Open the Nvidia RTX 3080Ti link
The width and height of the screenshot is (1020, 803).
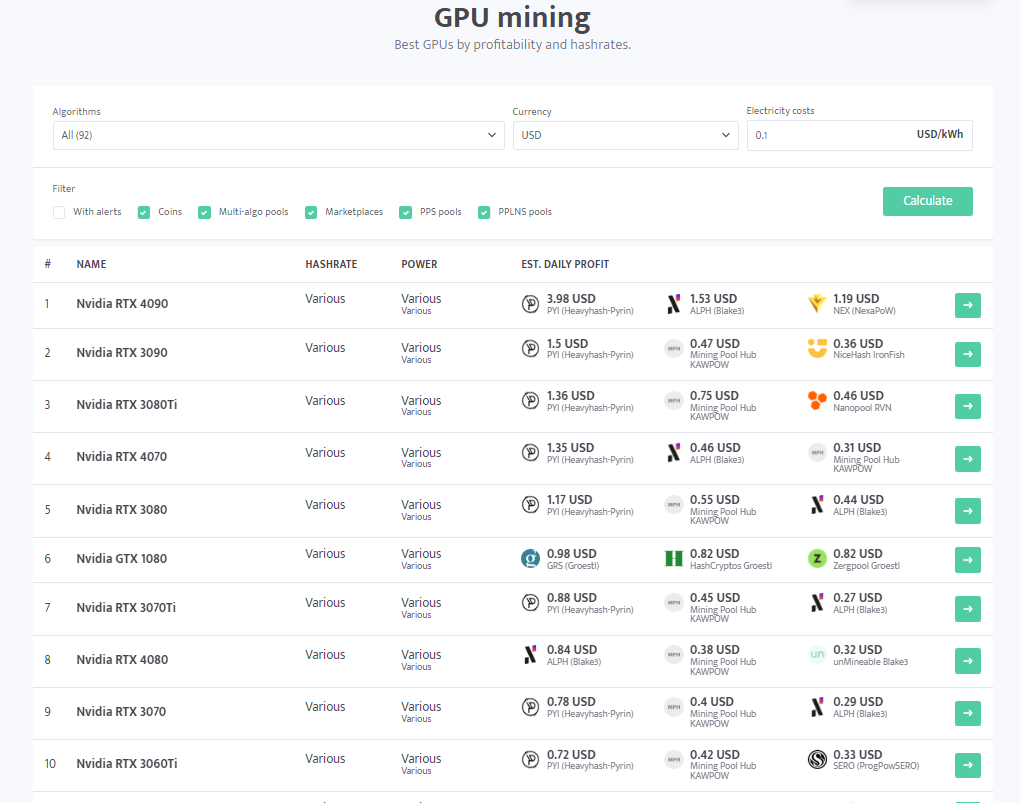click(x=126, y=405)
